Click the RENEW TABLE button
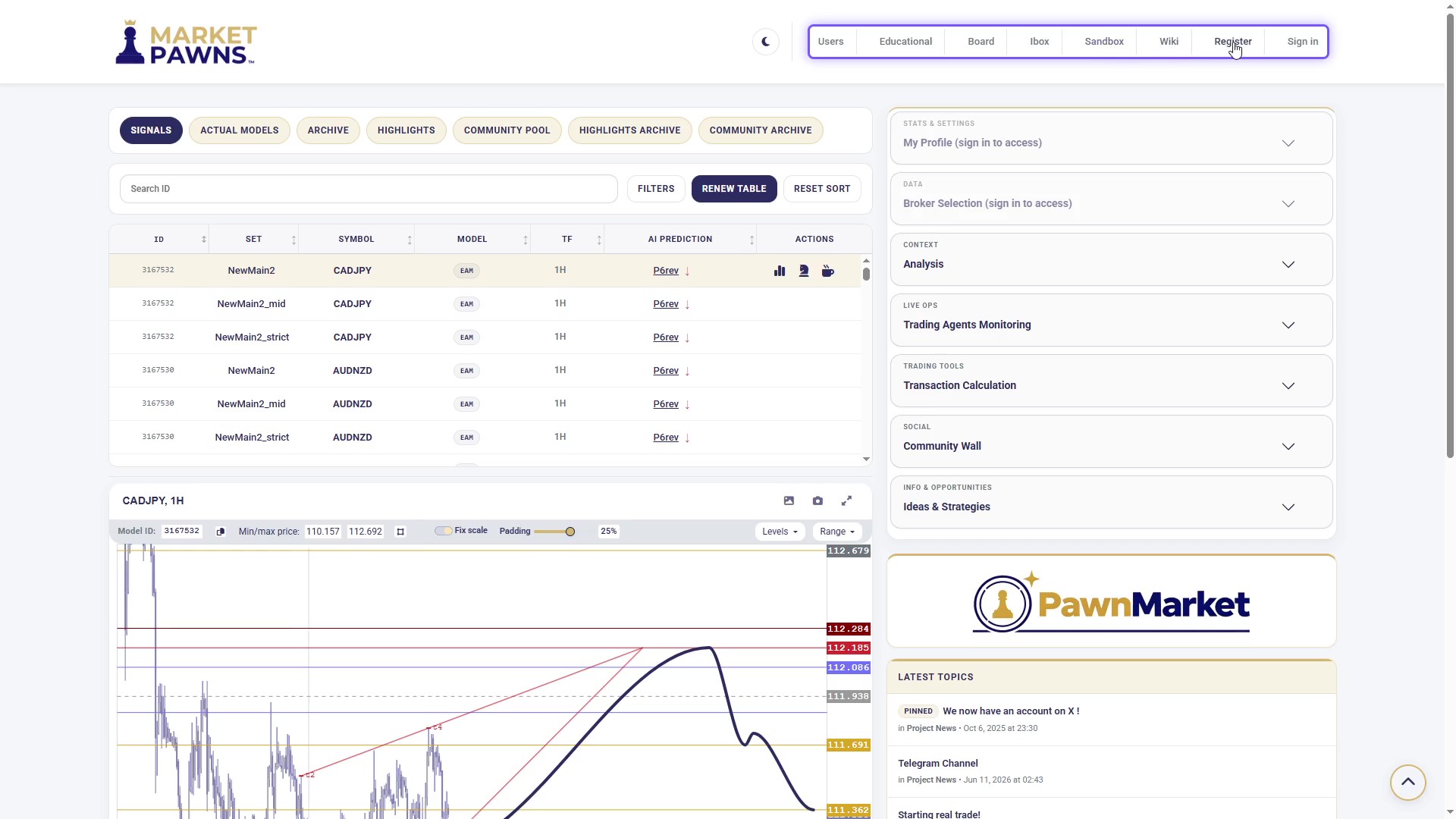This screenshot has width=1456, height=819. point(734,189)
